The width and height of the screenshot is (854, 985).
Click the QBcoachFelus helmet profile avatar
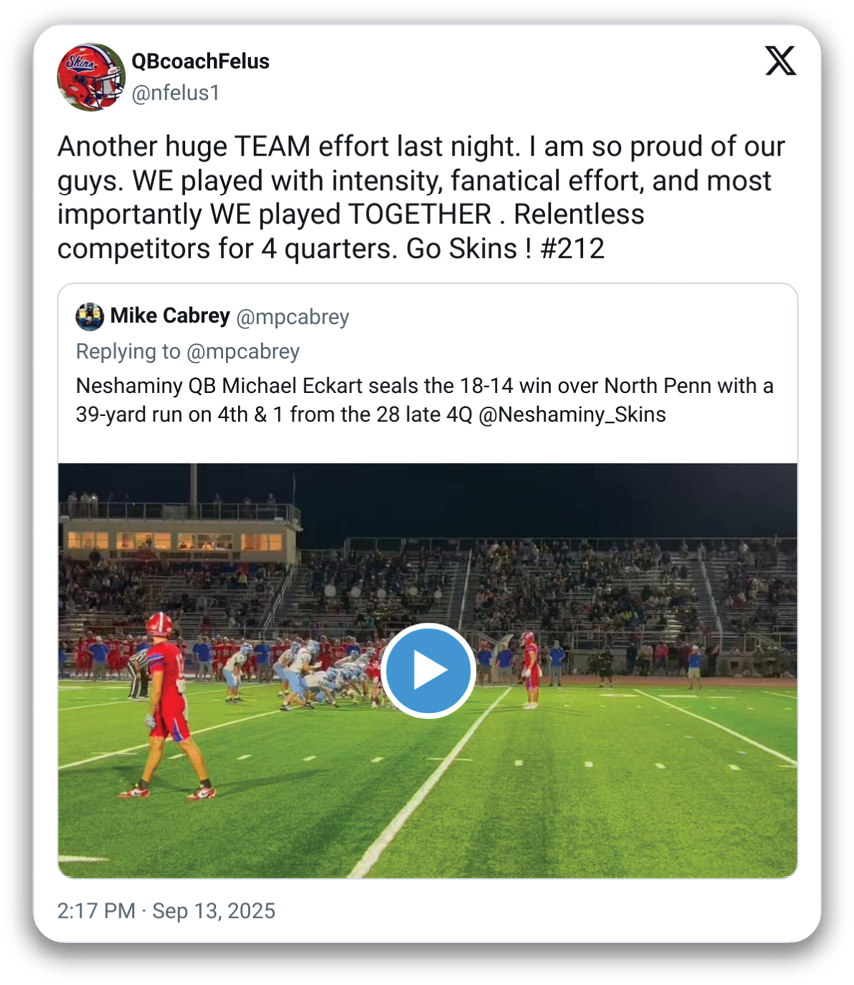pyautogui.click(x=90, y=77)
